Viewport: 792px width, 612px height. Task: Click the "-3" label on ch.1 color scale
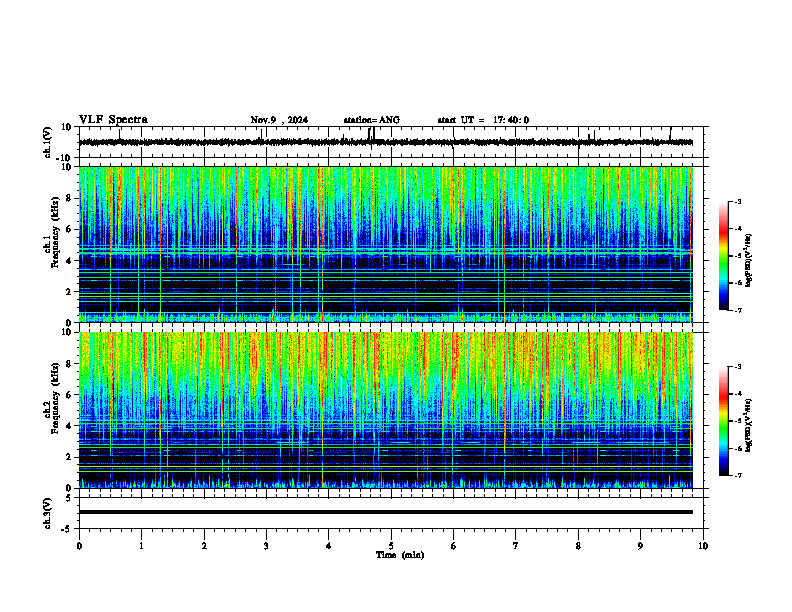pos(737,201)
